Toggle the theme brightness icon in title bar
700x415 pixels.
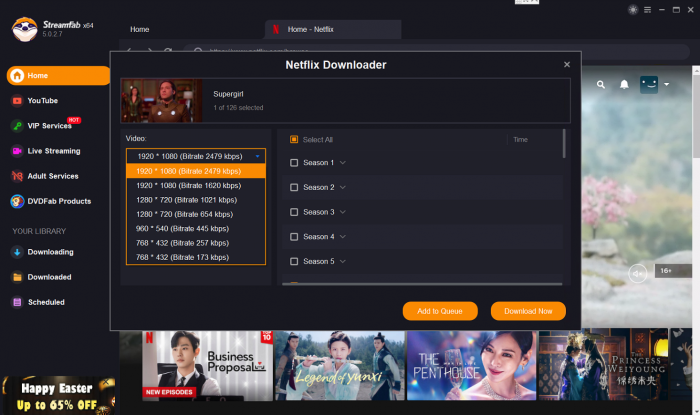633,10
